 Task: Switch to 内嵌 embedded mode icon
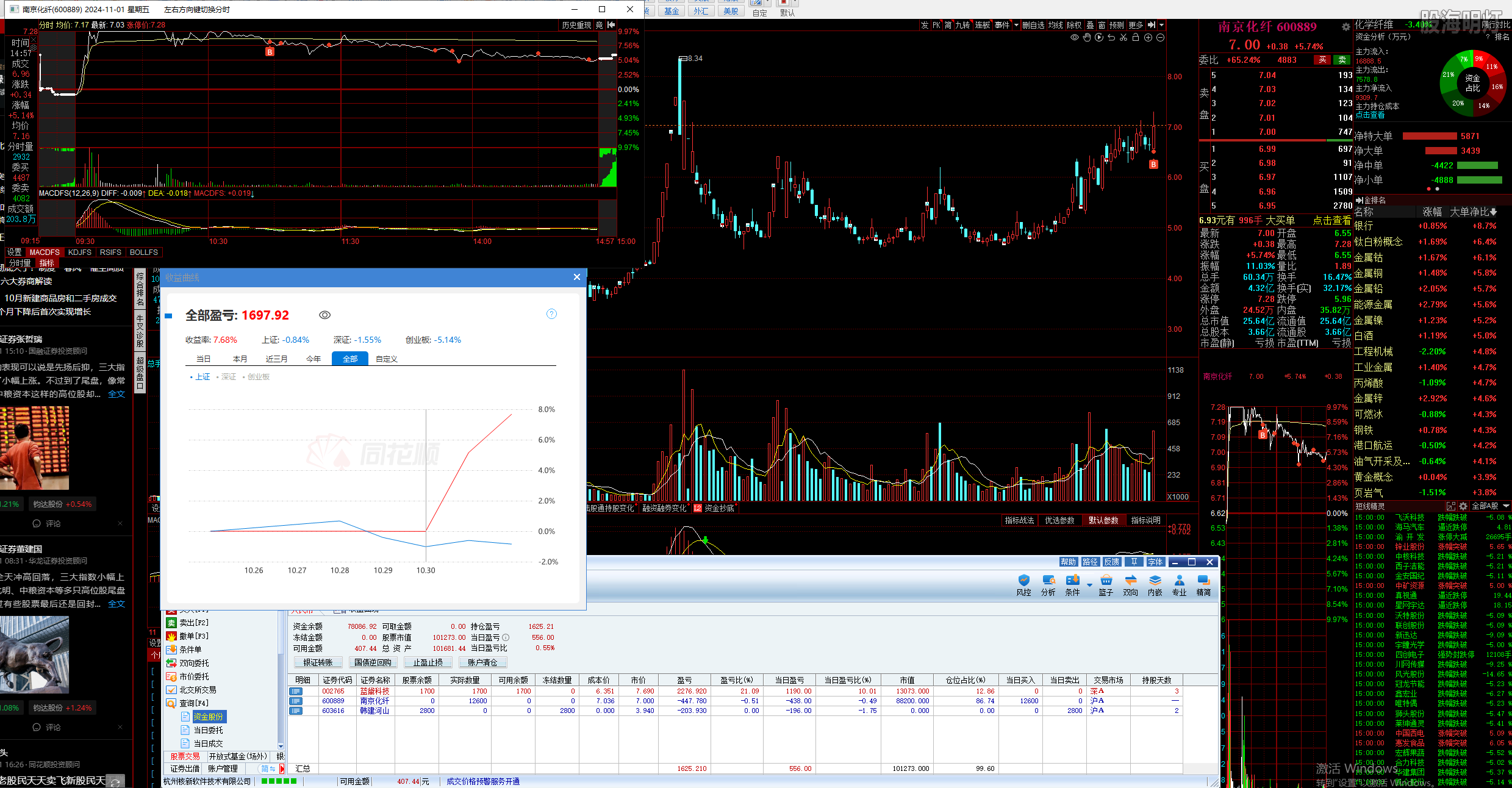[x=1155, y=585]
